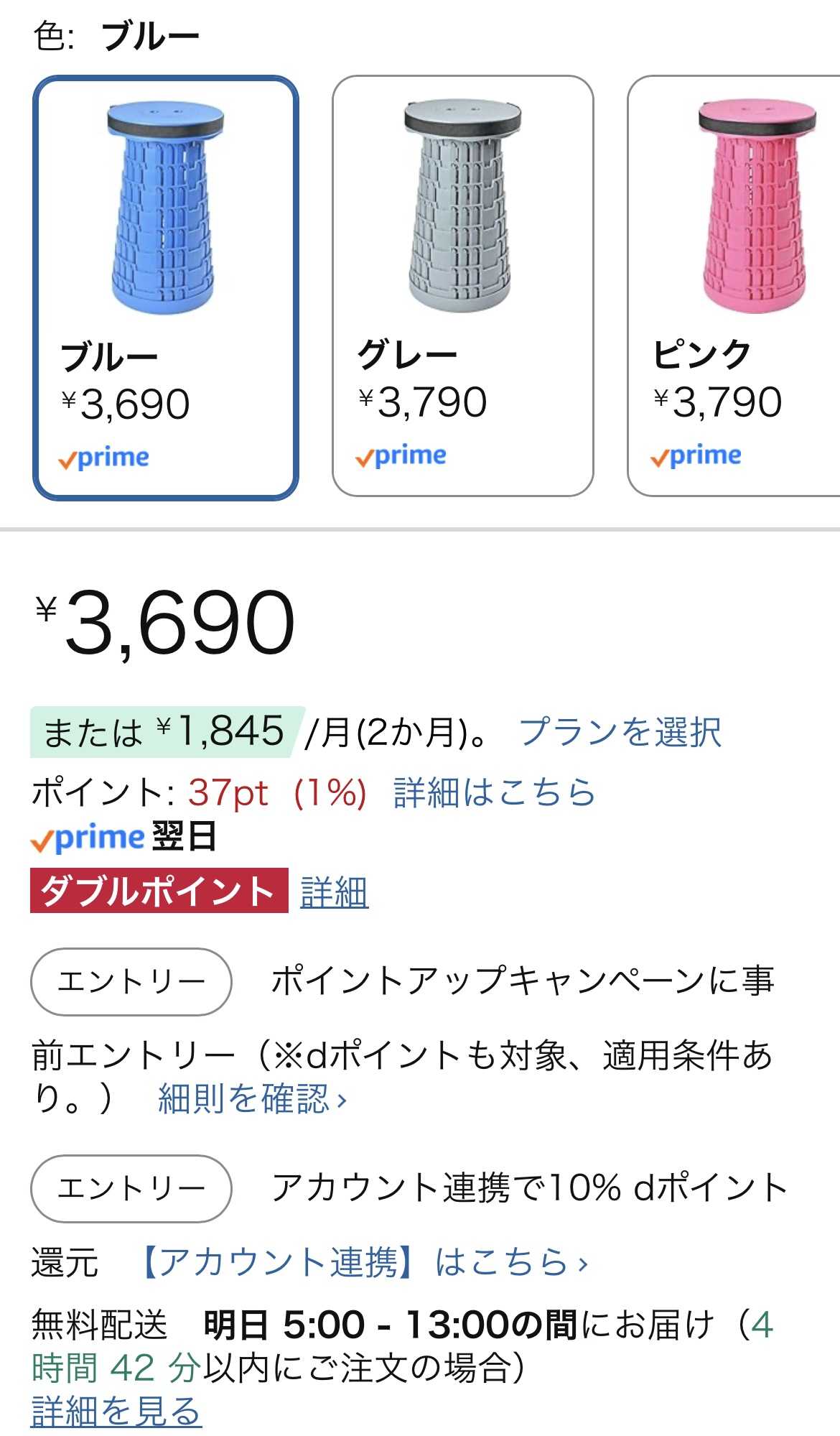Tap the ダブルポイント red badge
The image size is (840, 1436).
point(159,891)
